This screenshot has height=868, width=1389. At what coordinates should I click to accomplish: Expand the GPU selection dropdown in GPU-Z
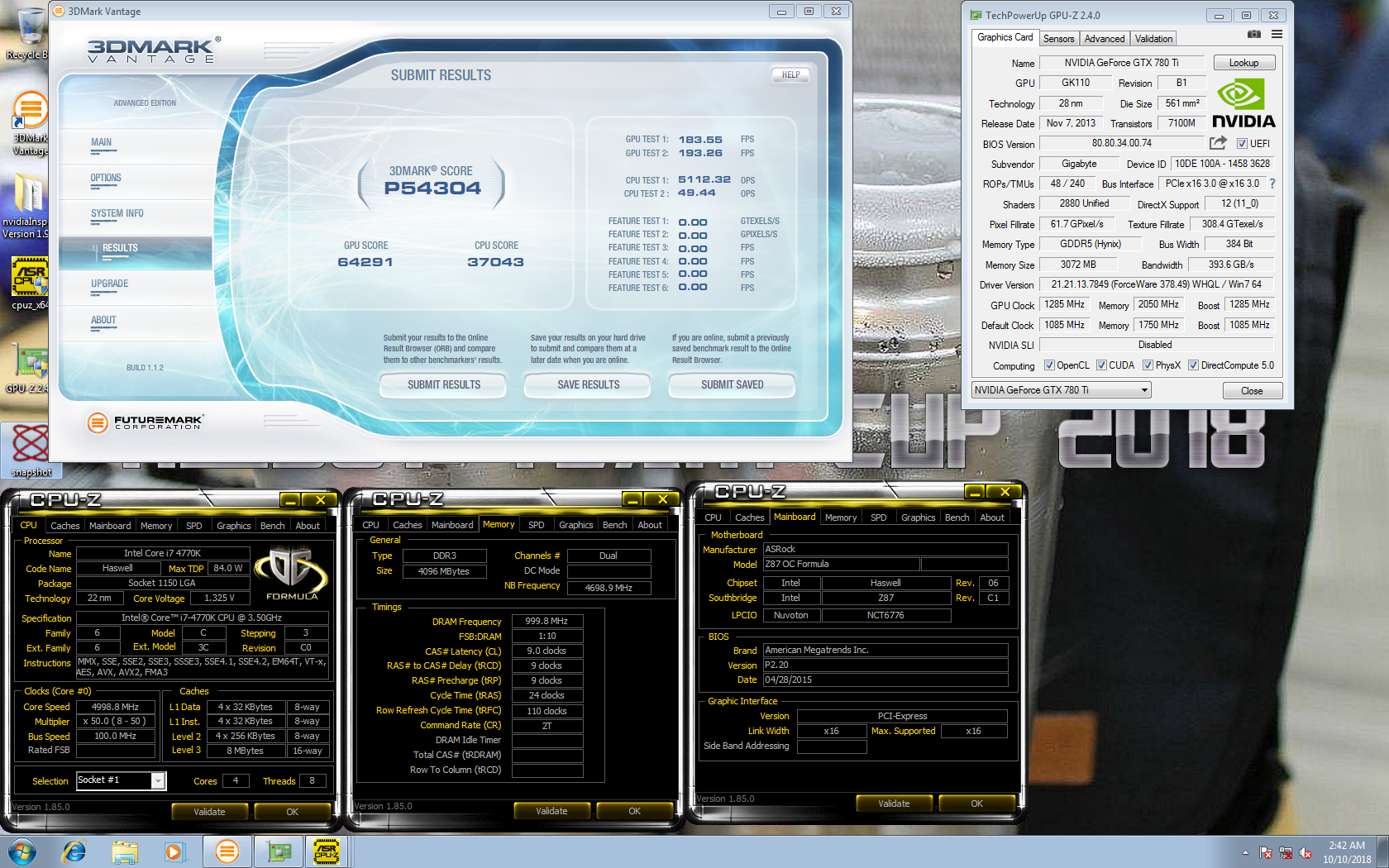(1144, 390)
